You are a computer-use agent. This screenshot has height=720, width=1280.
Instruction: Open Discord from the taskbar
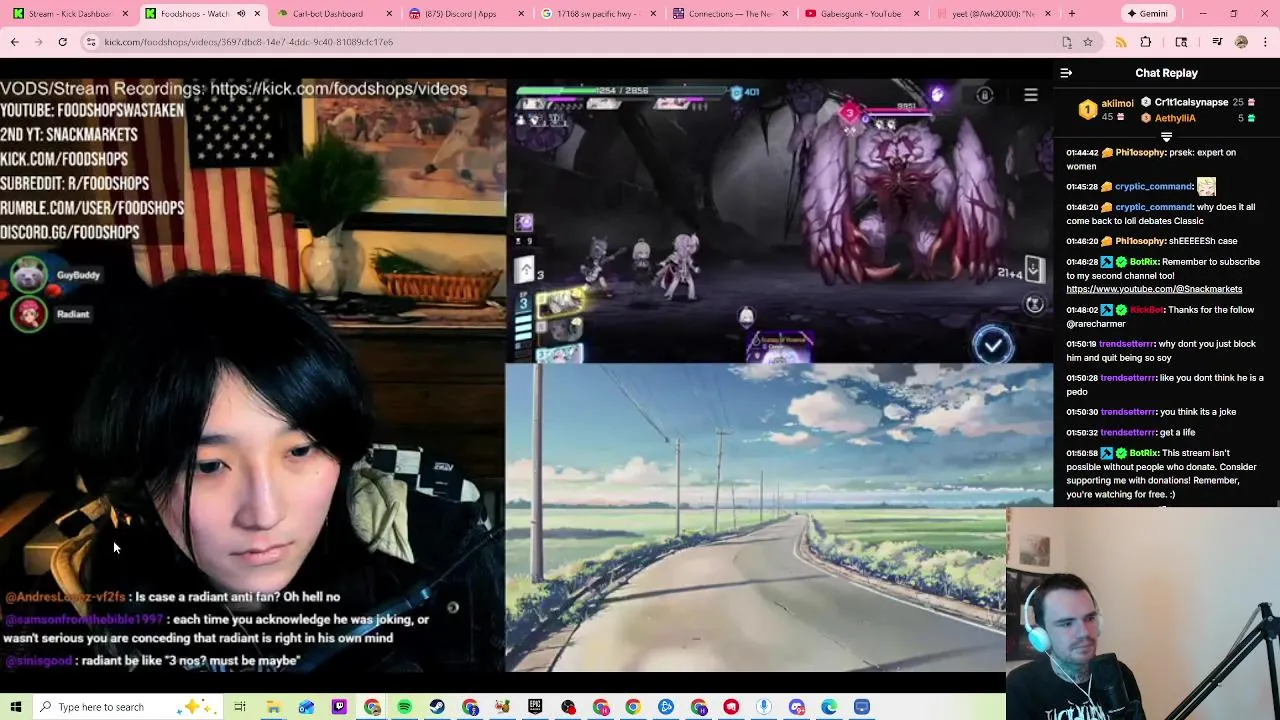796,707
